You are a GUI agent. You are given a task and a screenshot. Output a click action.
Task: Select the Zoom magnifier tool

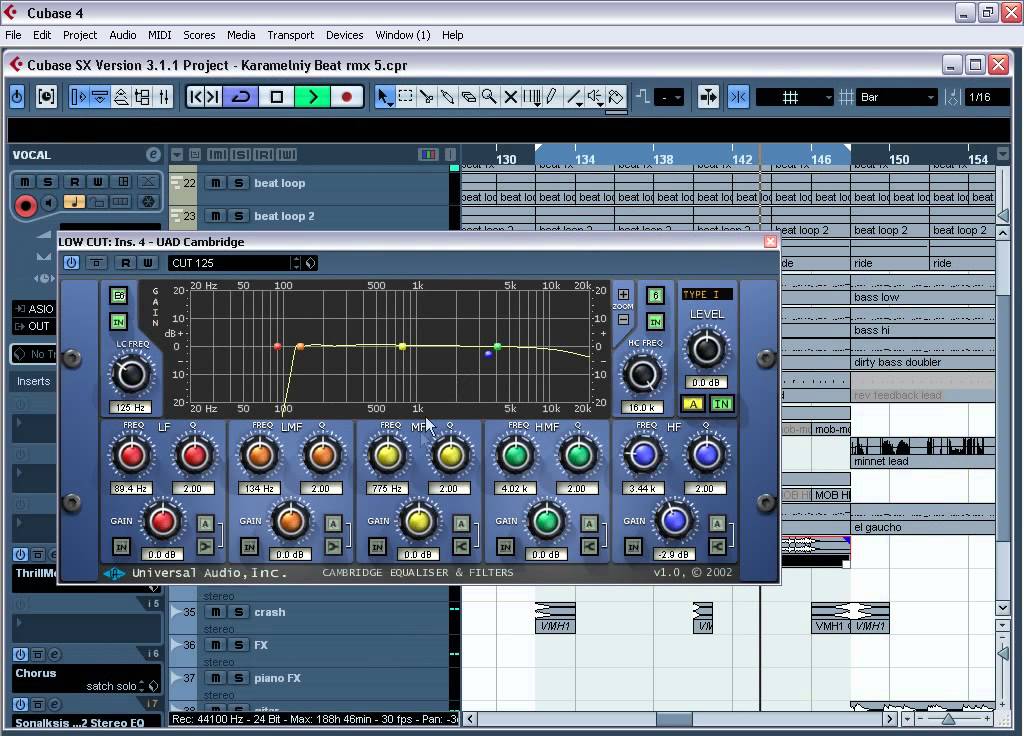pyautogui.click(x=489, y=97)
